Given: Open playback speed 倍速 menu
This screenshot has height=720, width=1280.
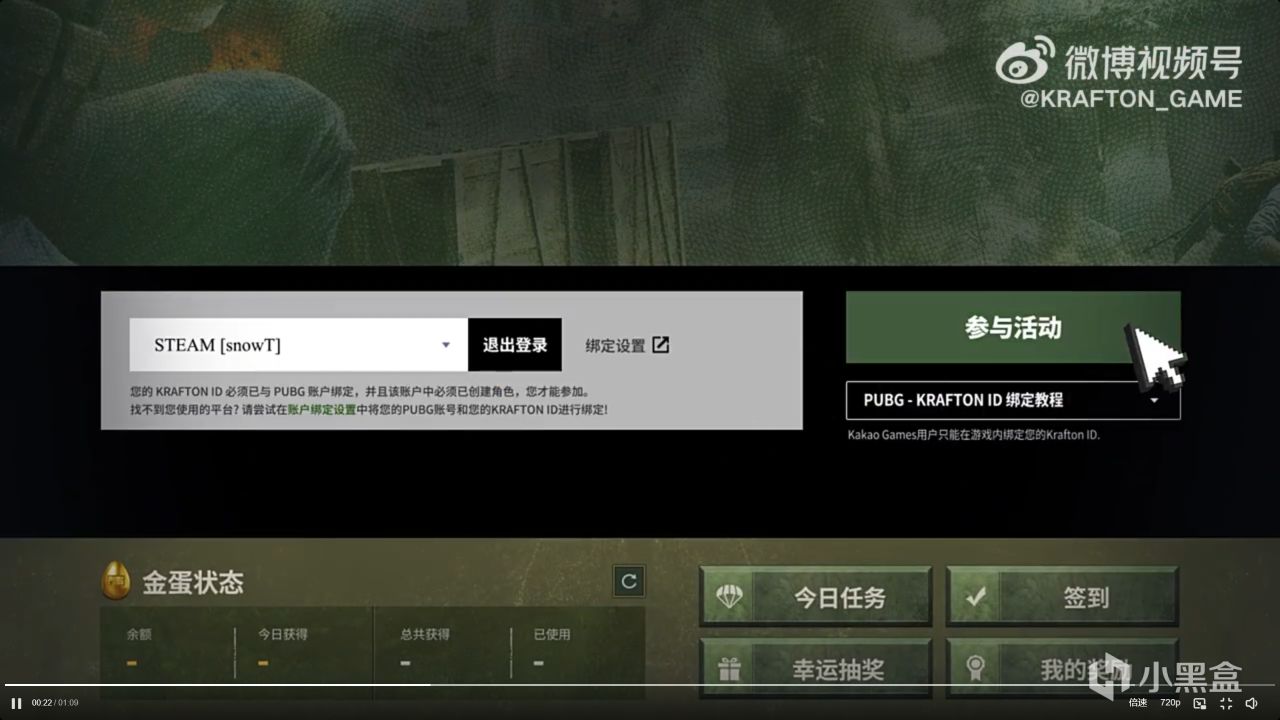Looking at the screenshot, I should click(x=1138, y=703).
